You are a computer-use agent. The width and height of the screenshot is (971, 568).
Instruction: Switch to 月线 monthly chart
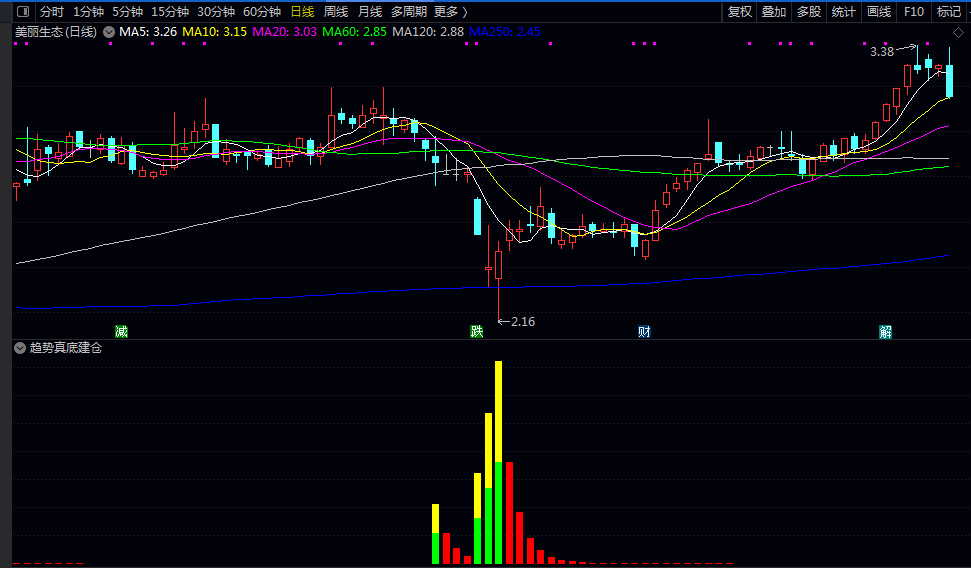pyautogui.click(x=370, y=12)
